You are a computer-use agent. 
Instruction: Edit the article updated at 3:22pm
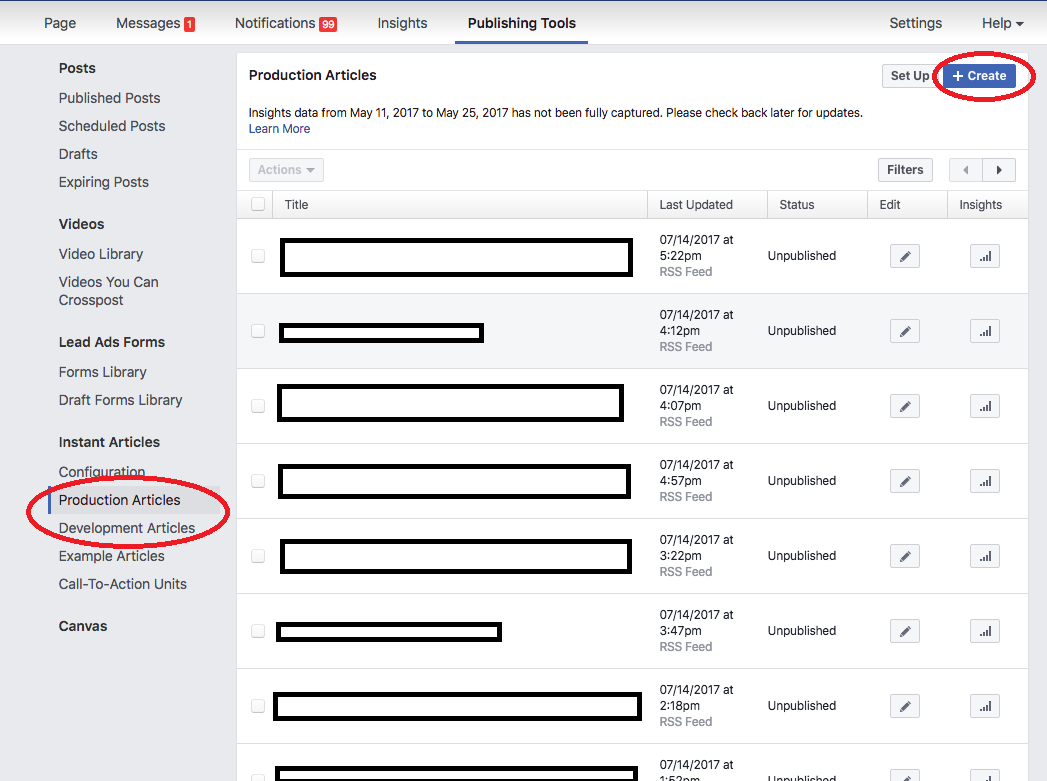click(x=905, y=556)
